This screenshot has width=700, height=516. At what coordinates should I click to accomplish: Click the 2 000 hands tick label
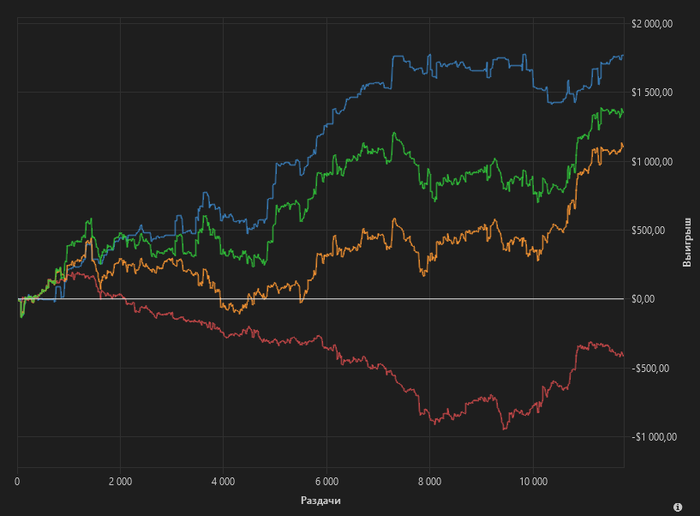(120, 482)
